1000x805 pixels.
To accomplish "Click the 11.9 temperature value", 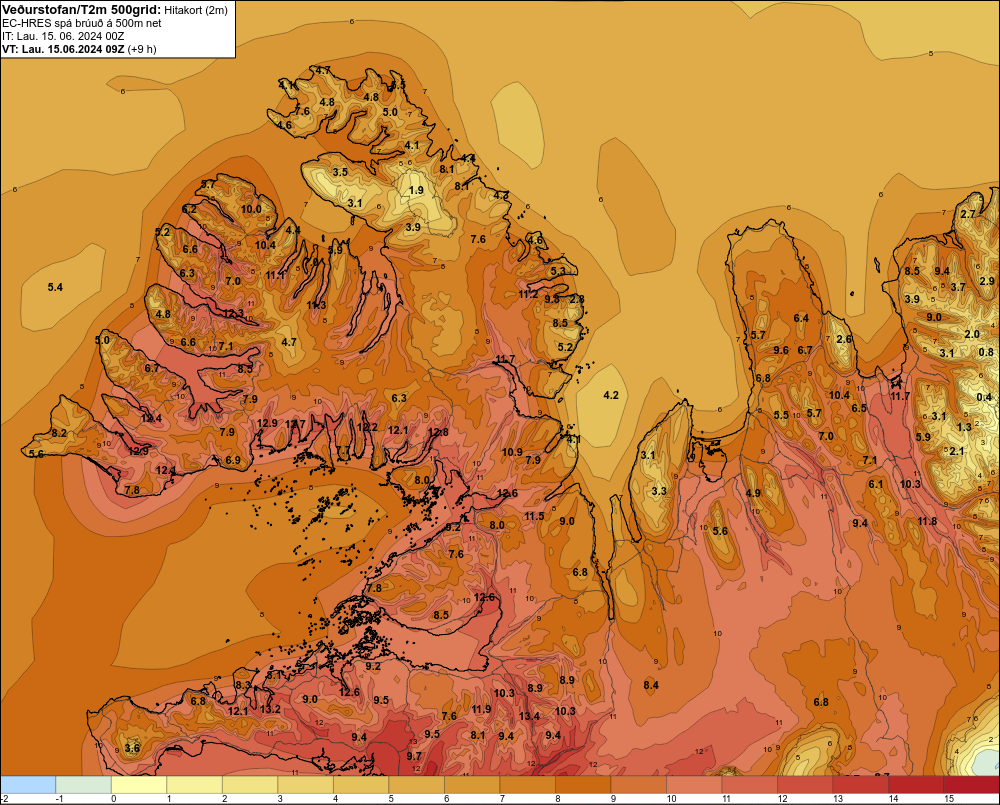I will [x=482, y=709].
